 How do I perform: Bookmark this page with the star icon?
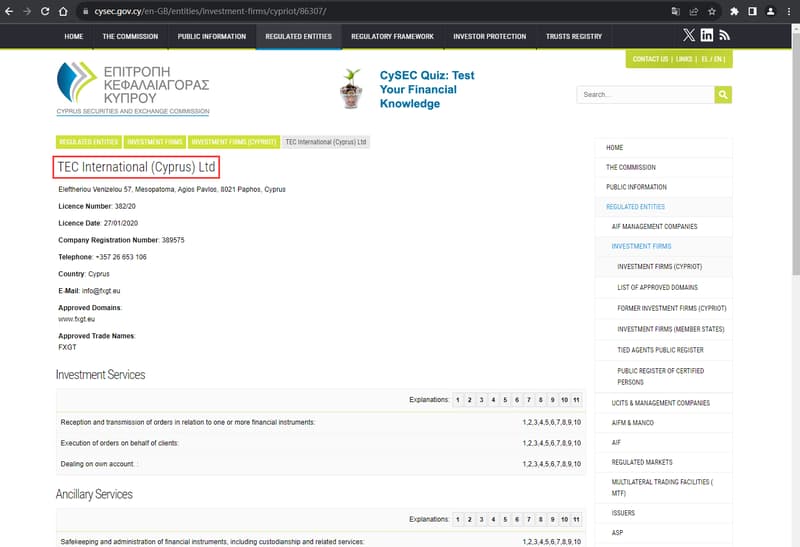point(711,11)
